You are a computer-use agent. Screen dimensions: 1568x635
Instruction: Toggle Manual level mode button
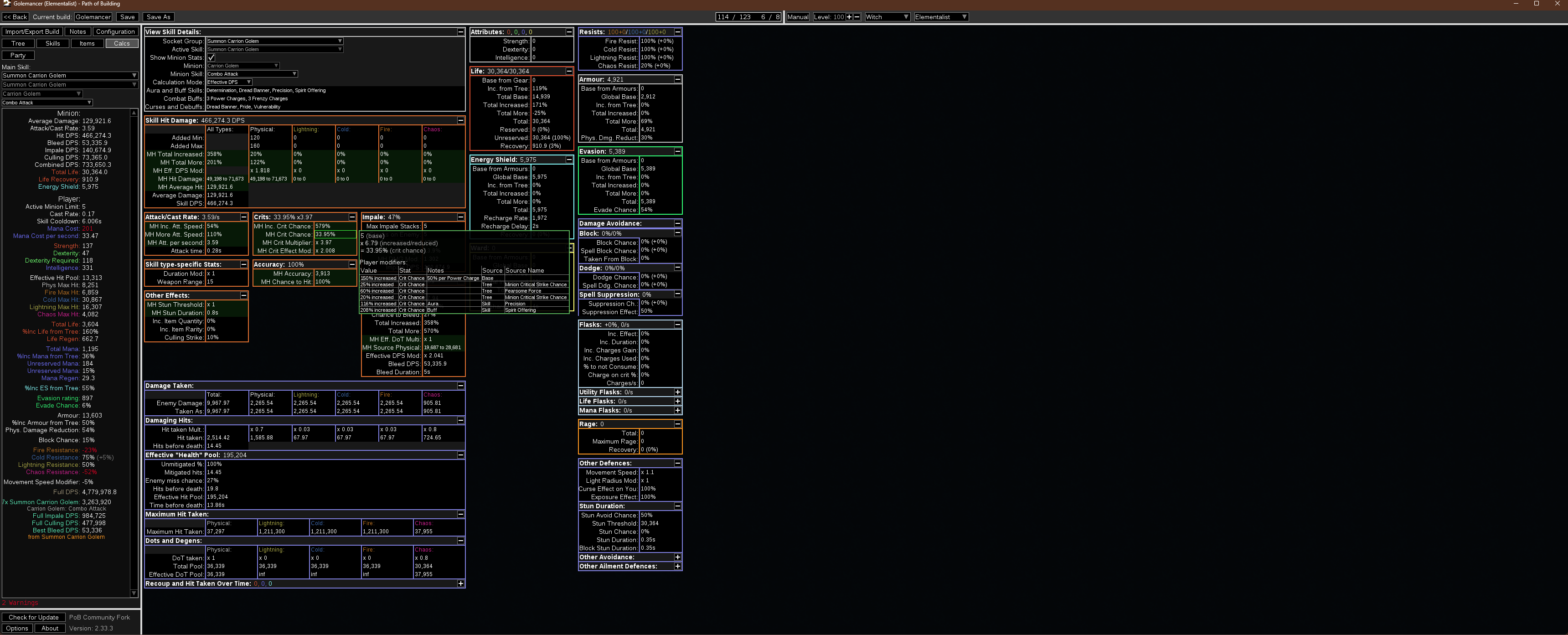(797, 17)
